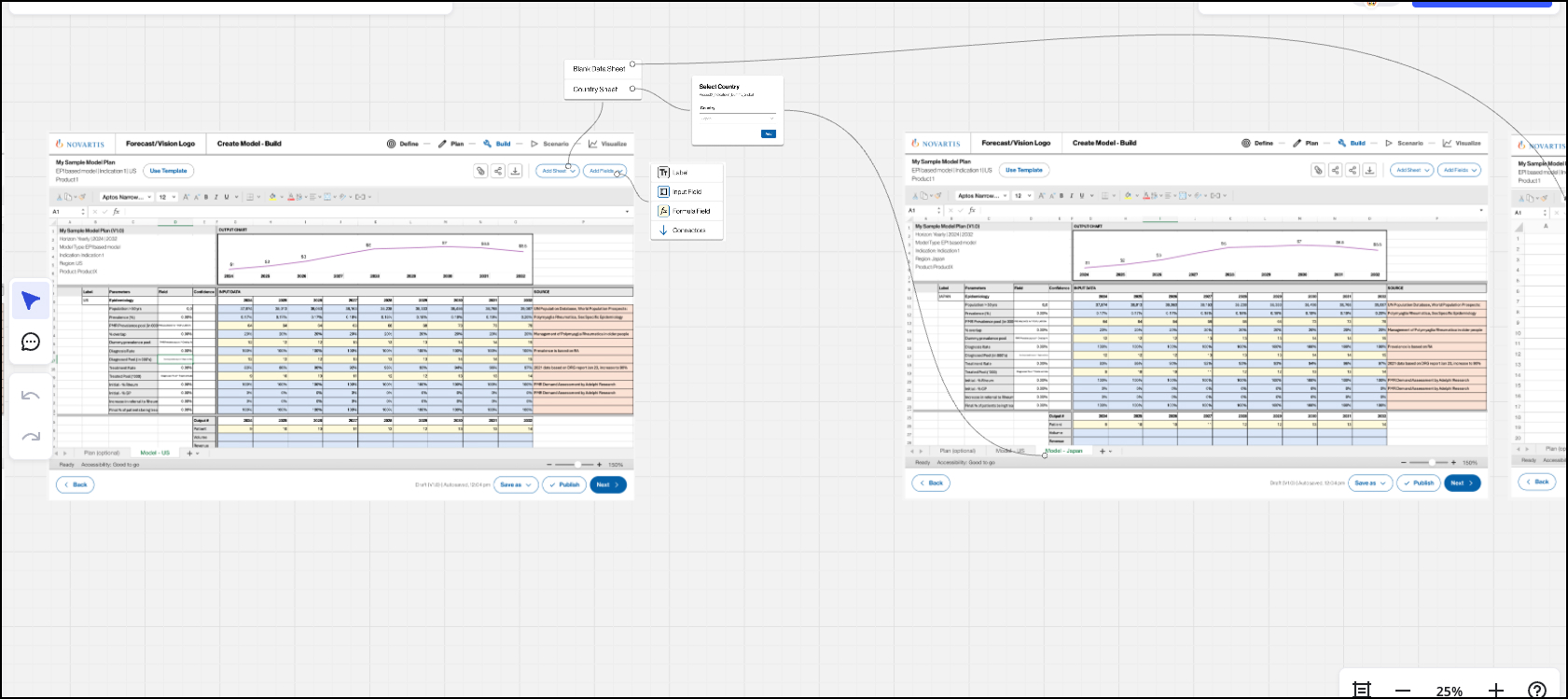The width and height of the screenshot is (1568, 699).
Task: Open help via the question mark icon
Action: click(x=1537, y=690)
